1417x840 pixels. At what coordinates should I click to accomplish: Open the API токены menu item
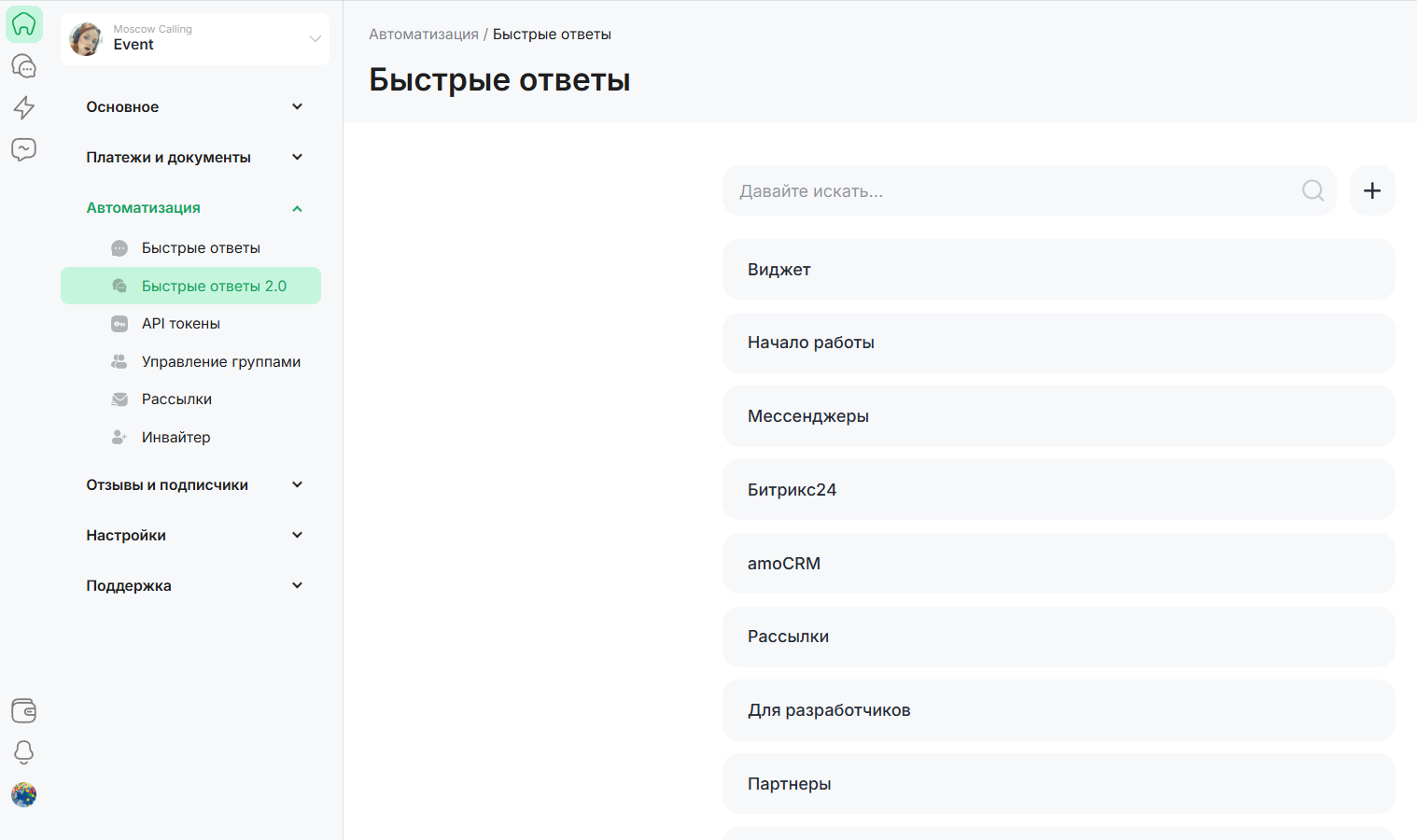coord(181,324)
